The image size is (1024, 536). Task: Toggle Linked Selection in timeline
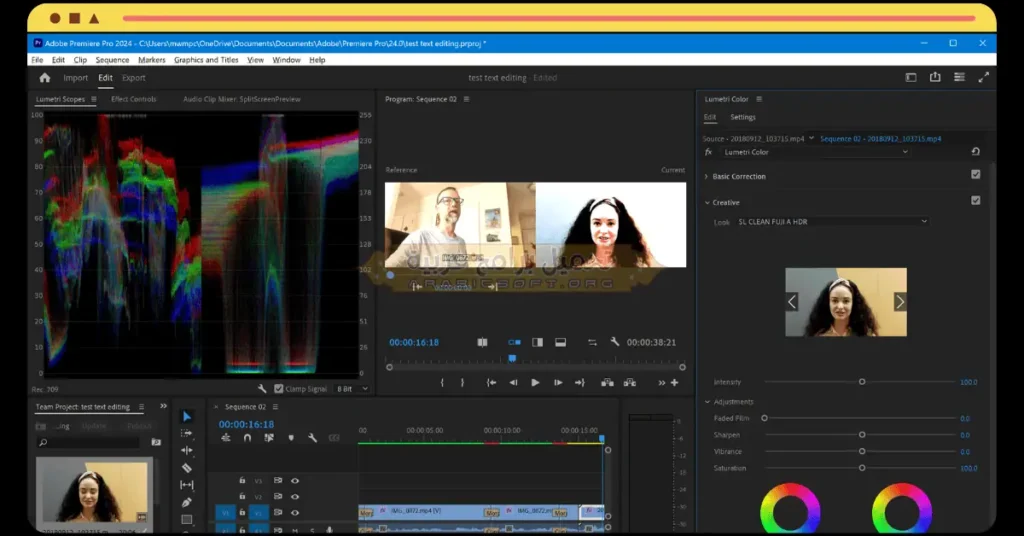click(x=268, y=438)
